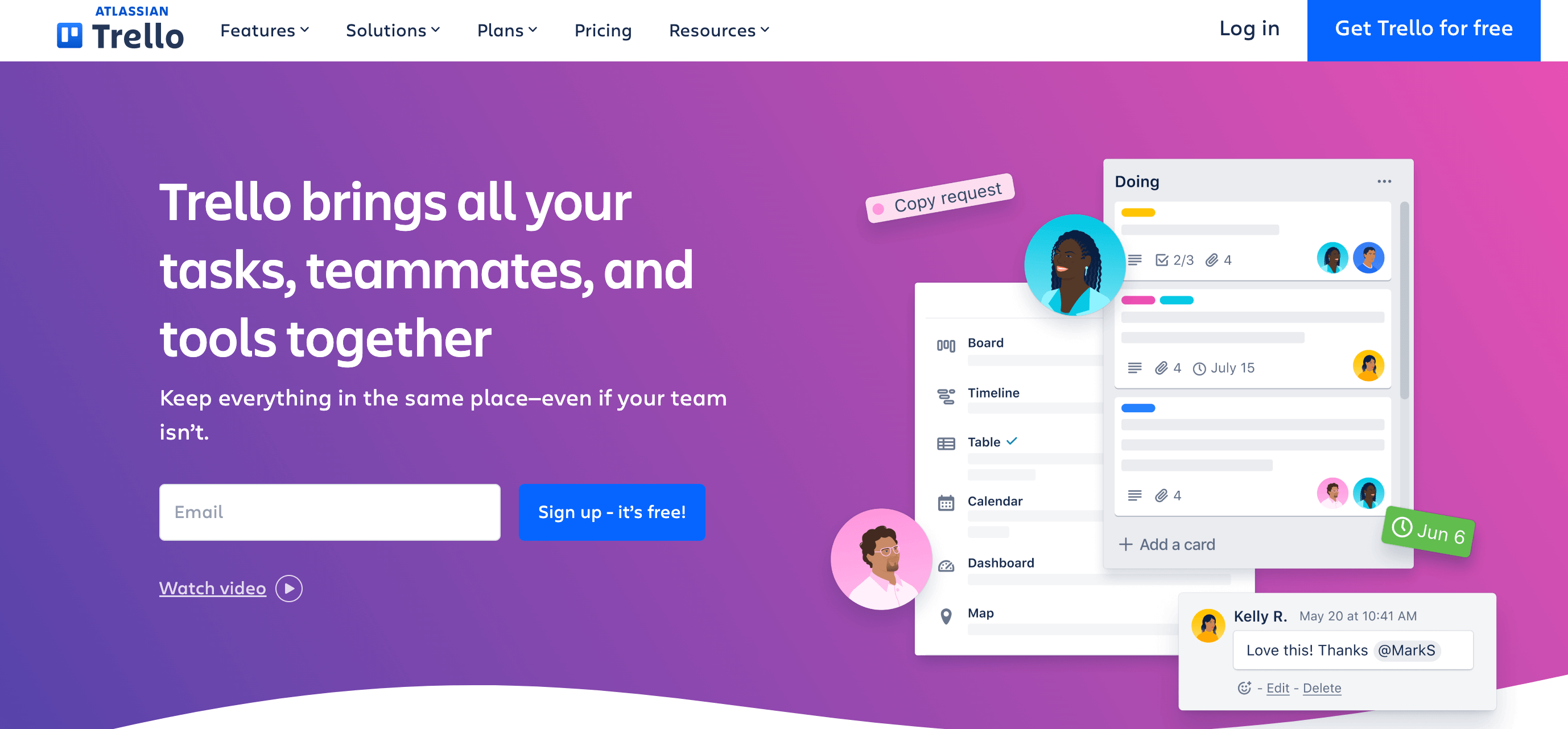Screen dimensions: 1568x729
Task: Click Sign up it's free button
Action: coord(611,512)
